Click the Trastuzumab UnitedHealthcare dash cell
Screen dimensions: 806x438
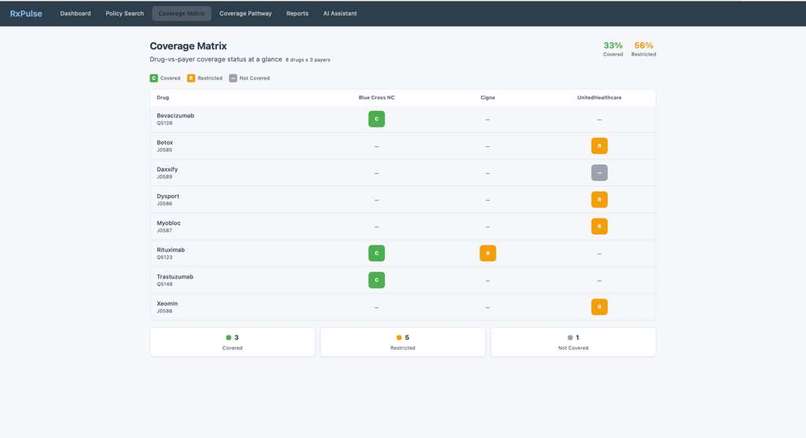click(x=599, y=281)
